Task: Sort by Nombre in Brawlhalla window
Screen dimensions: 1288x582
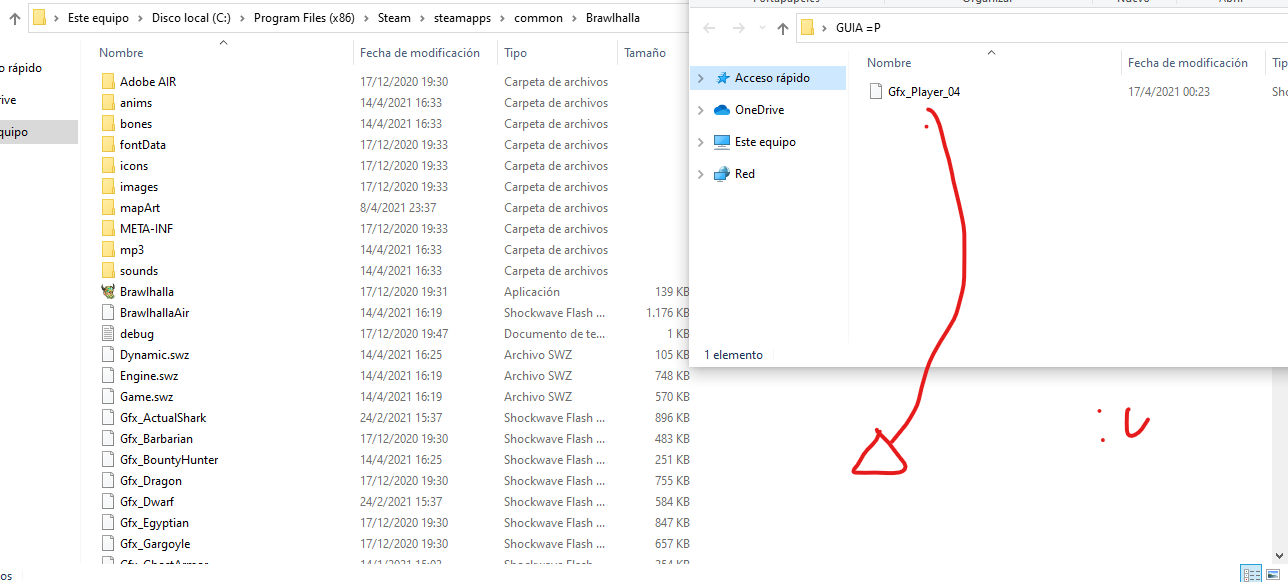Action: click(x=122, y=53)
